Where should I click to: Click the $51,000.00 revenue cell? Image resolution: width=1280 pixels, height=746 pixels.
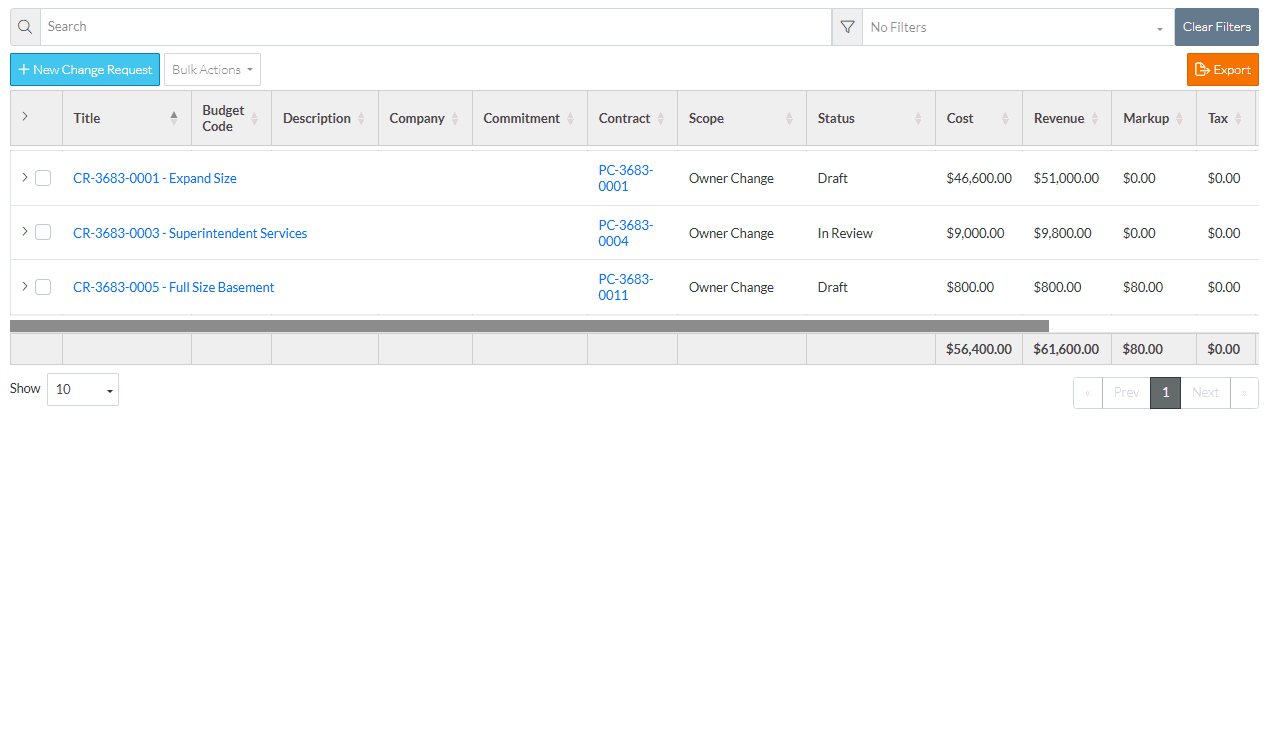point(1066,178)
